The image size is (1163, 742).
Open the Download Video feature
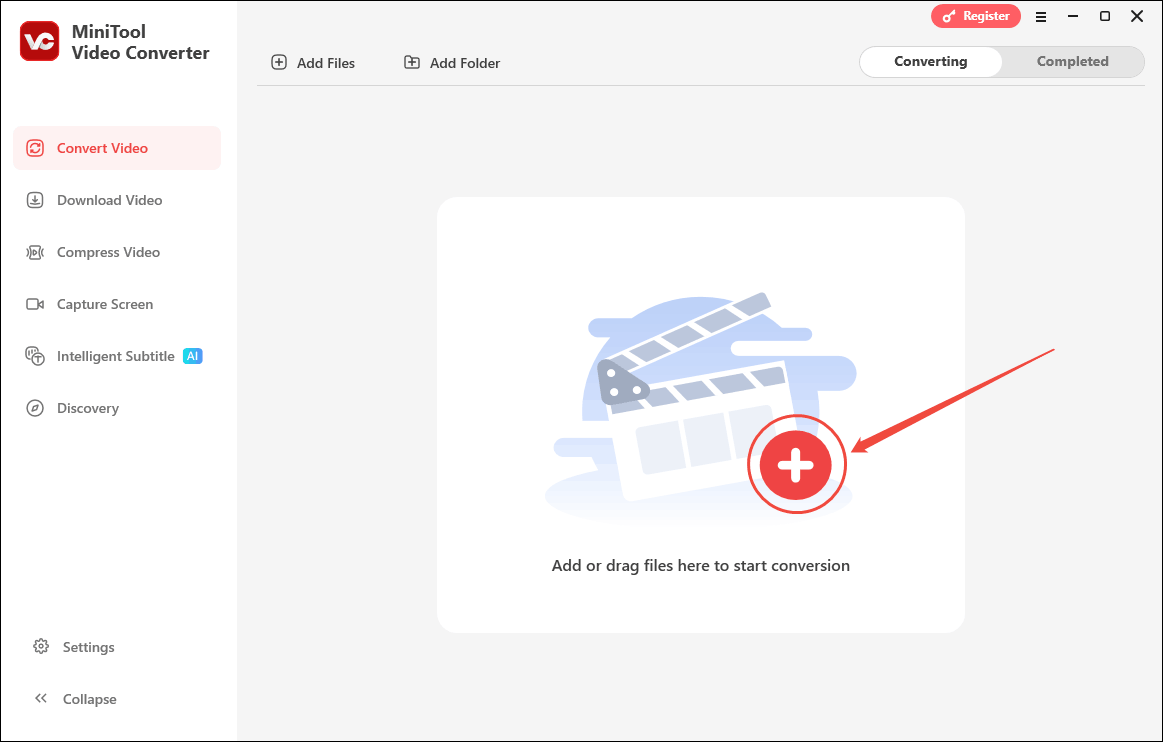[108, 200]
